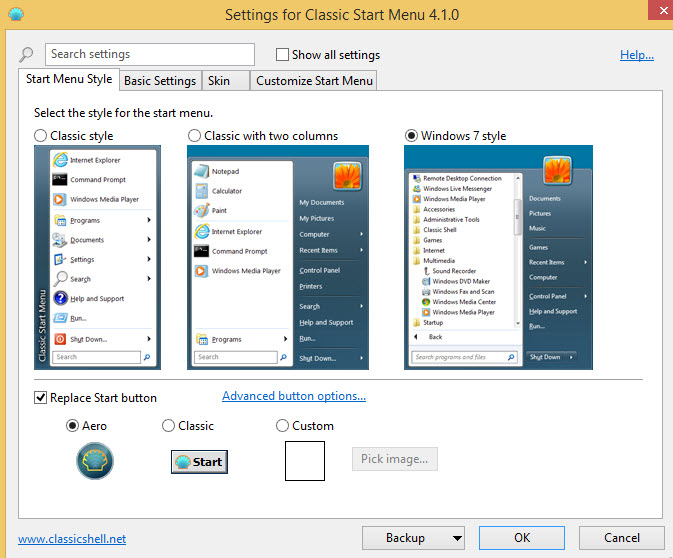The height and width of the screenshot is (558, 673).
Task: Switch to the Customize Start Menu tab
Action: coord(314,81)
